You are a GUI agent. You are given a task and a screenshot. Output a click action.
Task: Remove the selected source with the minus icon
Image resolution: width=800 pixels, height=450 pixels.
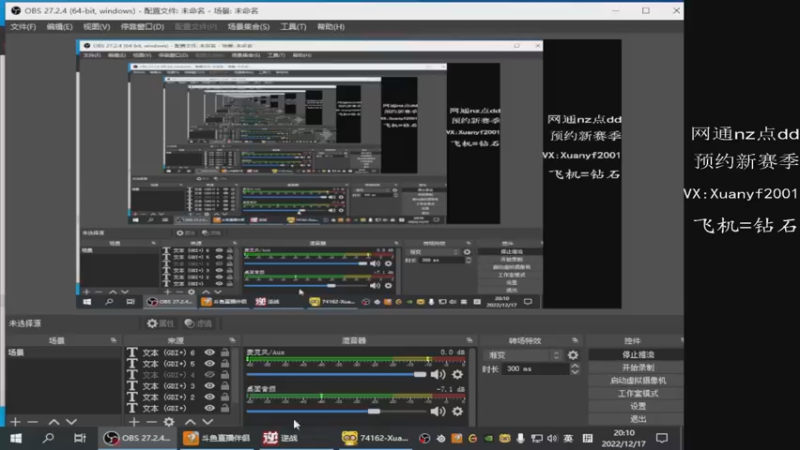tap(151, 422)
